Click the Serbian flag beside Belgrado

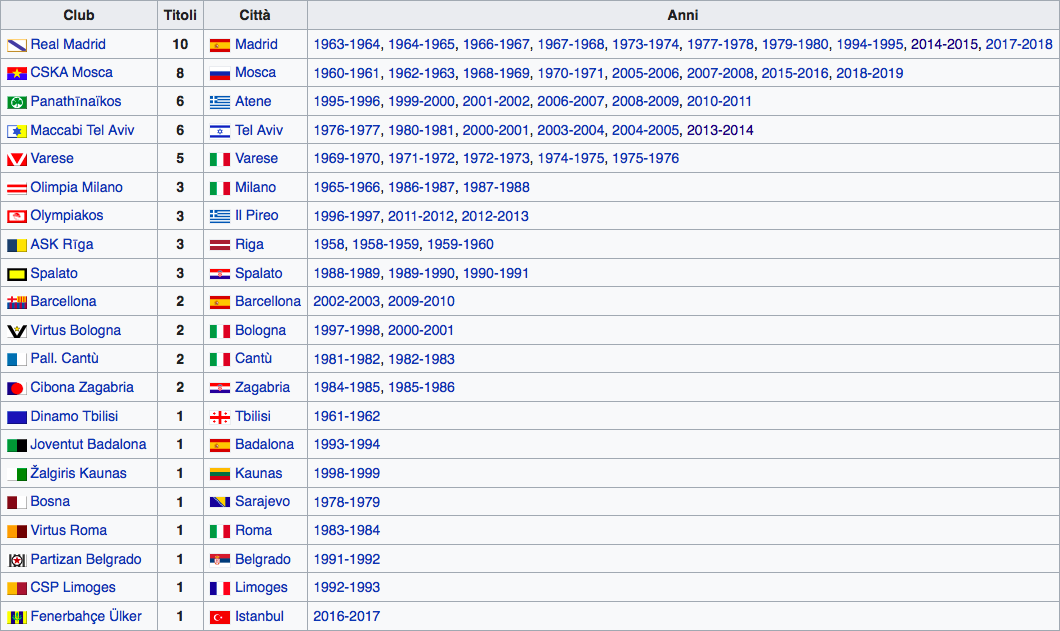(x=220, y=560)
